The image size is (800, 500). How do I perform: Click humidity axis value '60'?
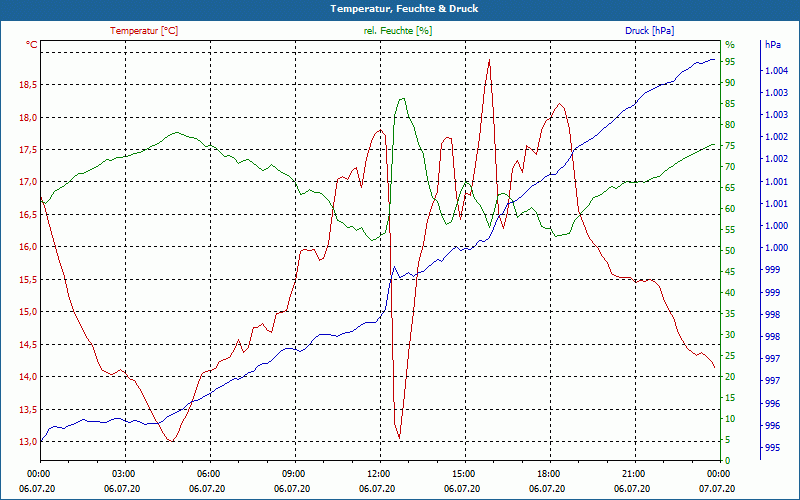(730, 209)
